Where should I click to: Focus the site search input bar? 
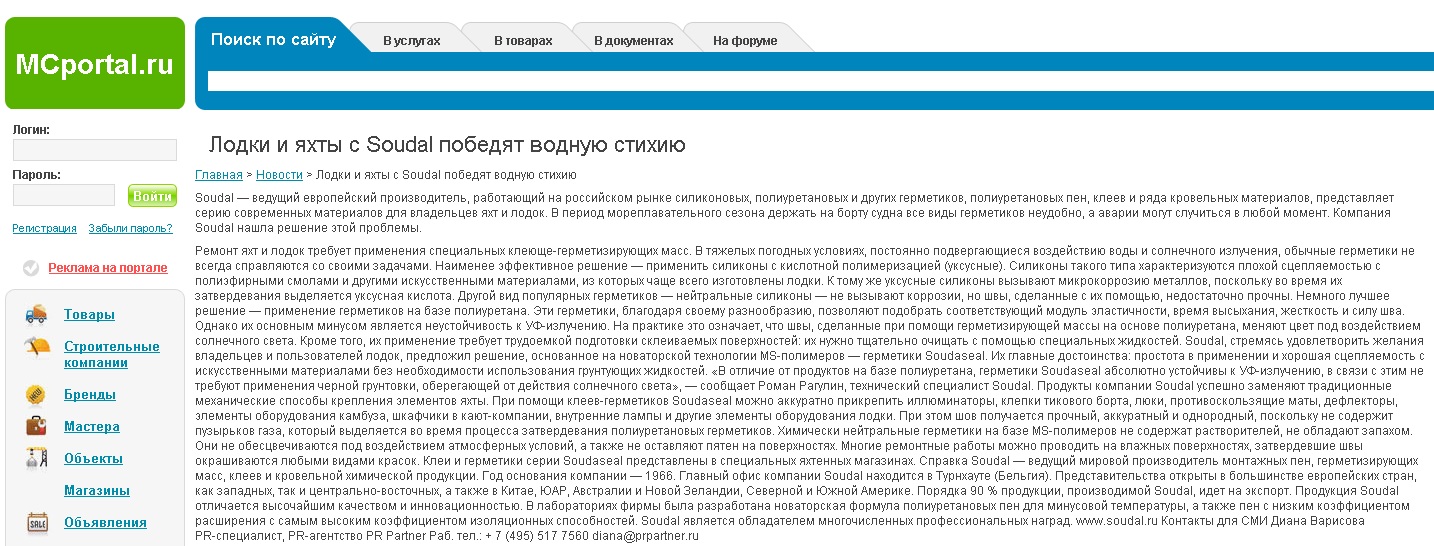(820, 81)
